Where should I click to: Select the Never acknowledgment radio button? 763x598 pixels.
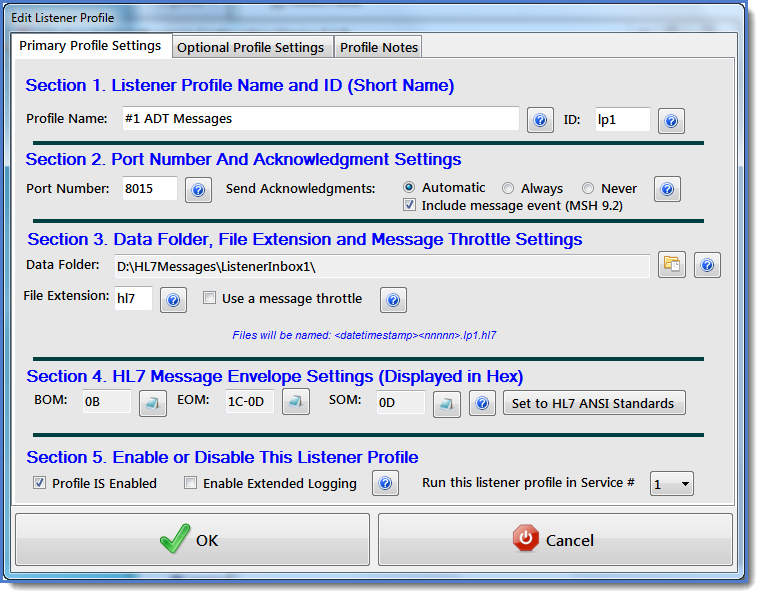[x=588, y=188]
